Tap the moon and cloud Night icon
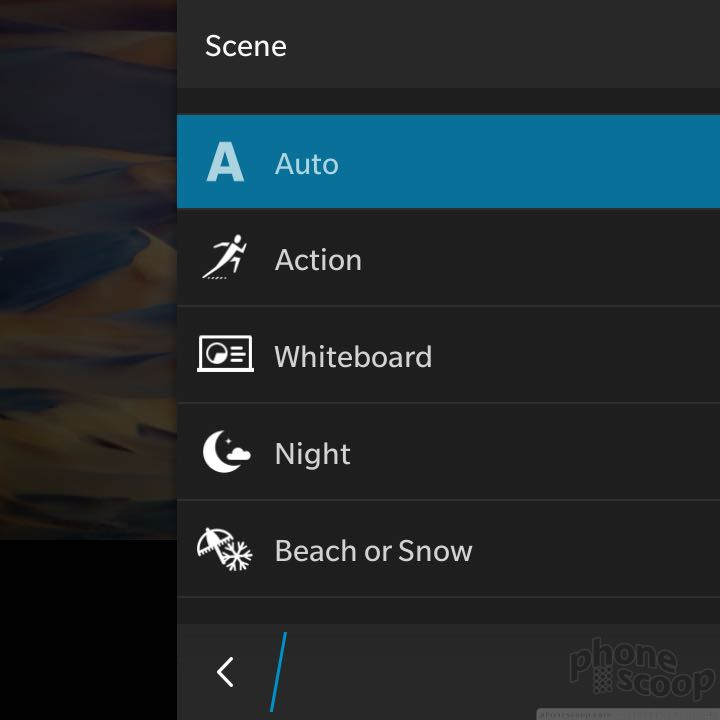The image size is (720, 720). pyautogui.click(x=226, y=451)
